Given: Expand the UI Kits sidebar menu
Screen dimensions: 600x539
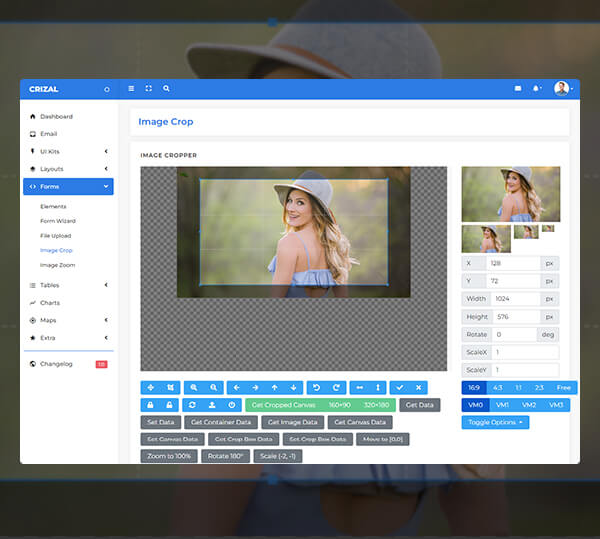Looking at the screenshot, I should tap(68, 151).
